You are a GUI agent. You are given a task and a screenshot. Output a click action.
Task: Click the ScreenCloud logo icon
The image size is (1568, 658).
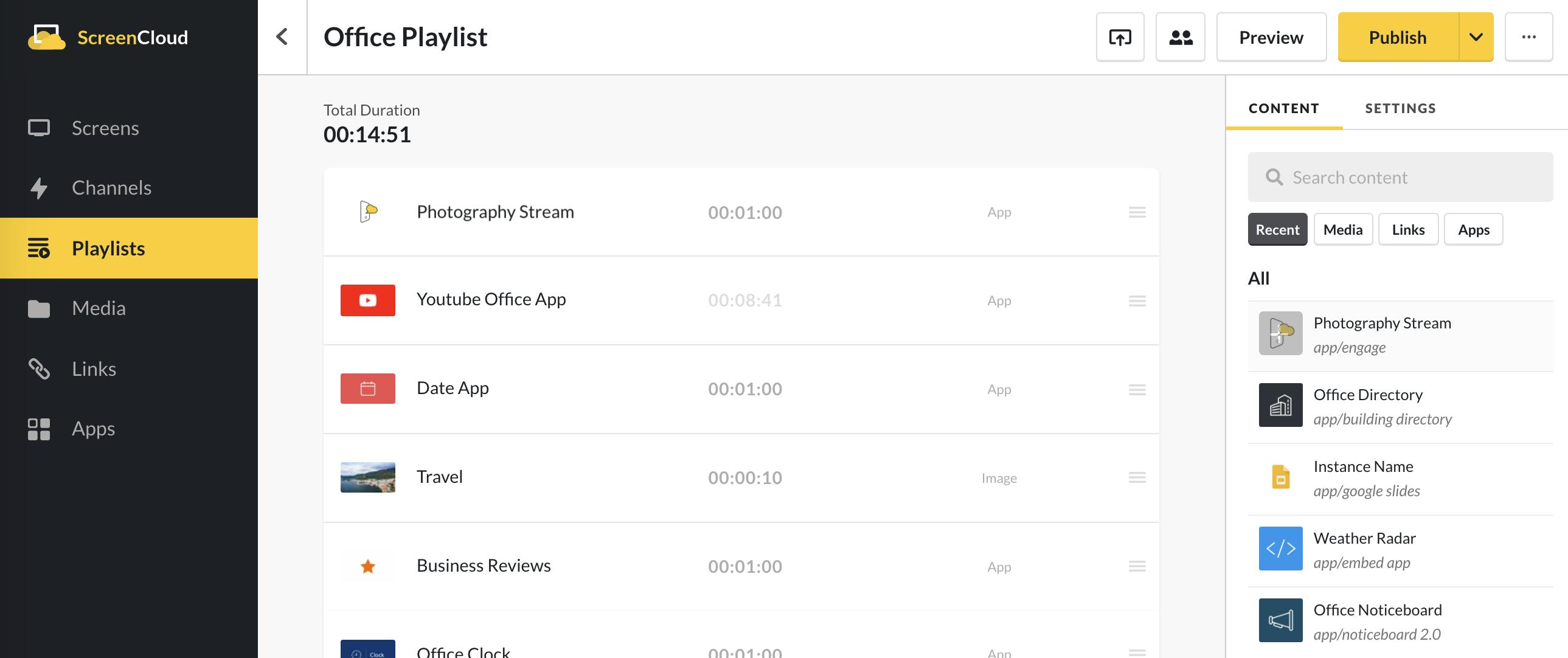(x=46, y=37)
